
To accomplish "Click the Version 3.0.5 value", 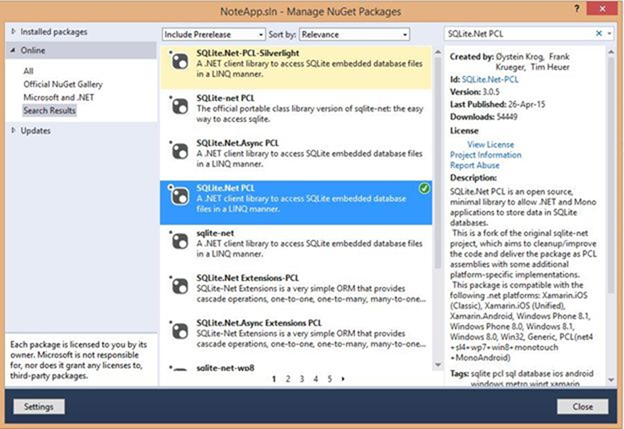I will [491, 92].
